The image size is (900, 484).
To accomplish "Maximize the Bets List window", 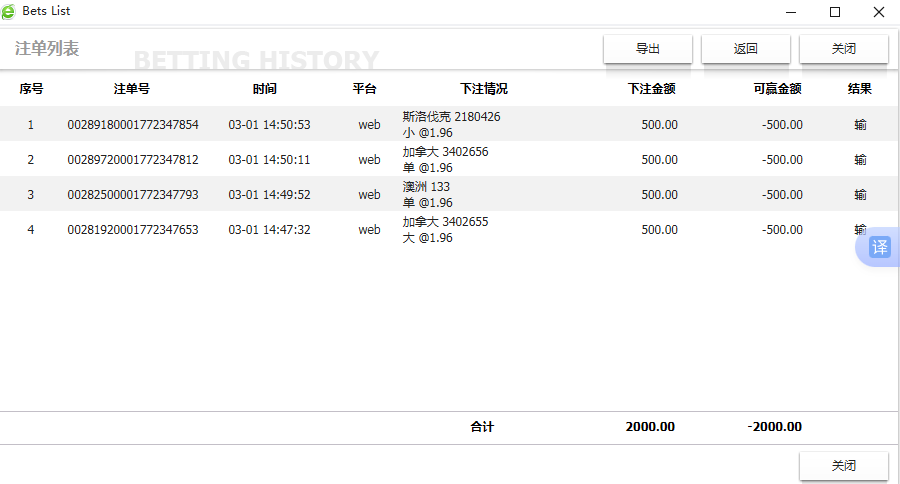I will 835,12.
